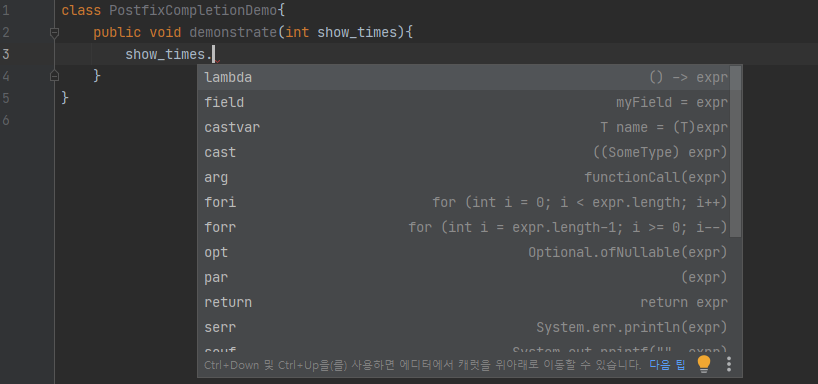818x384 pixels.
Task: Click the 'void' keyword on line 2
Action: pyautogui.click(x=165, y=32)
